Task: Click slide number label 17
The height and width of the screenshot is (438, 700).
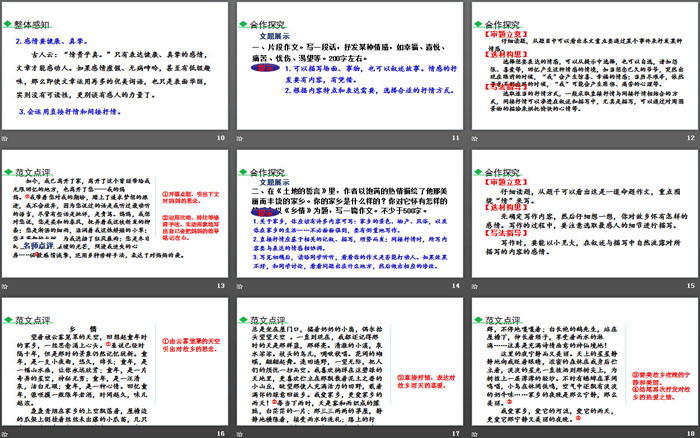Action: coord(456,433)
